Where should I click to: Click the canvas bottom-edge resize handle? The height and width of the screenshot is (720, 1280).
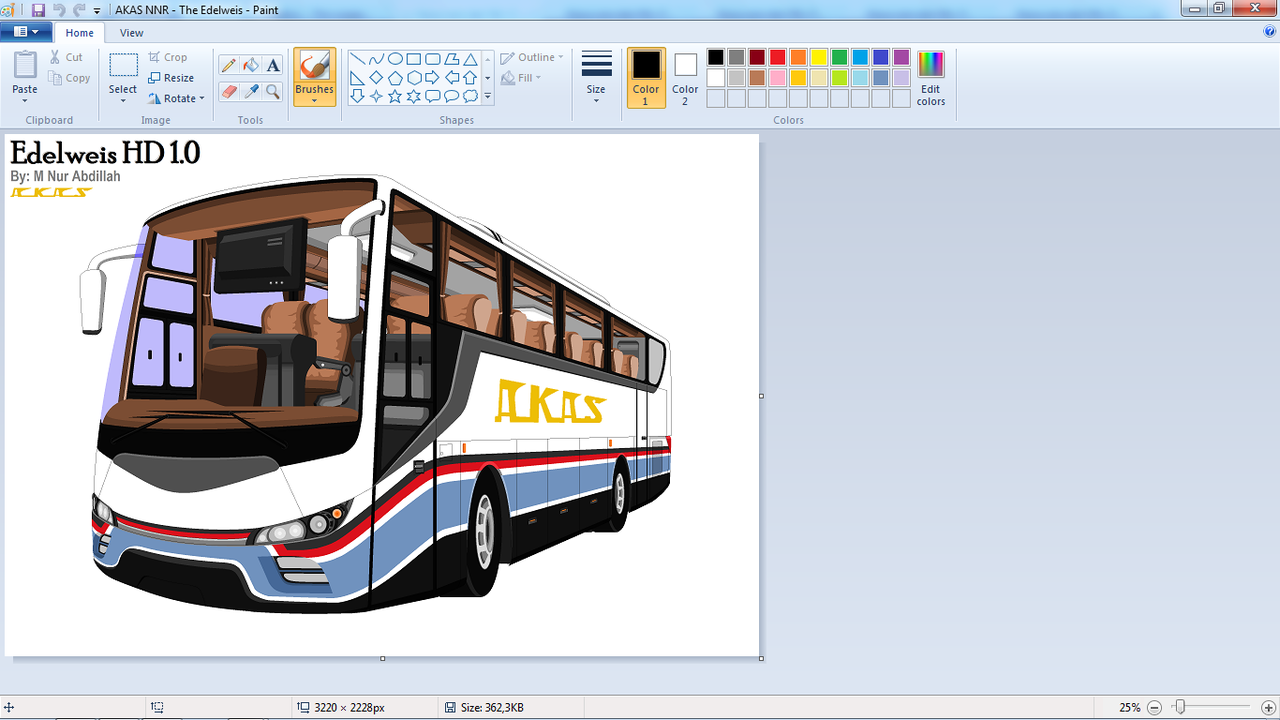tap(382, 658)
